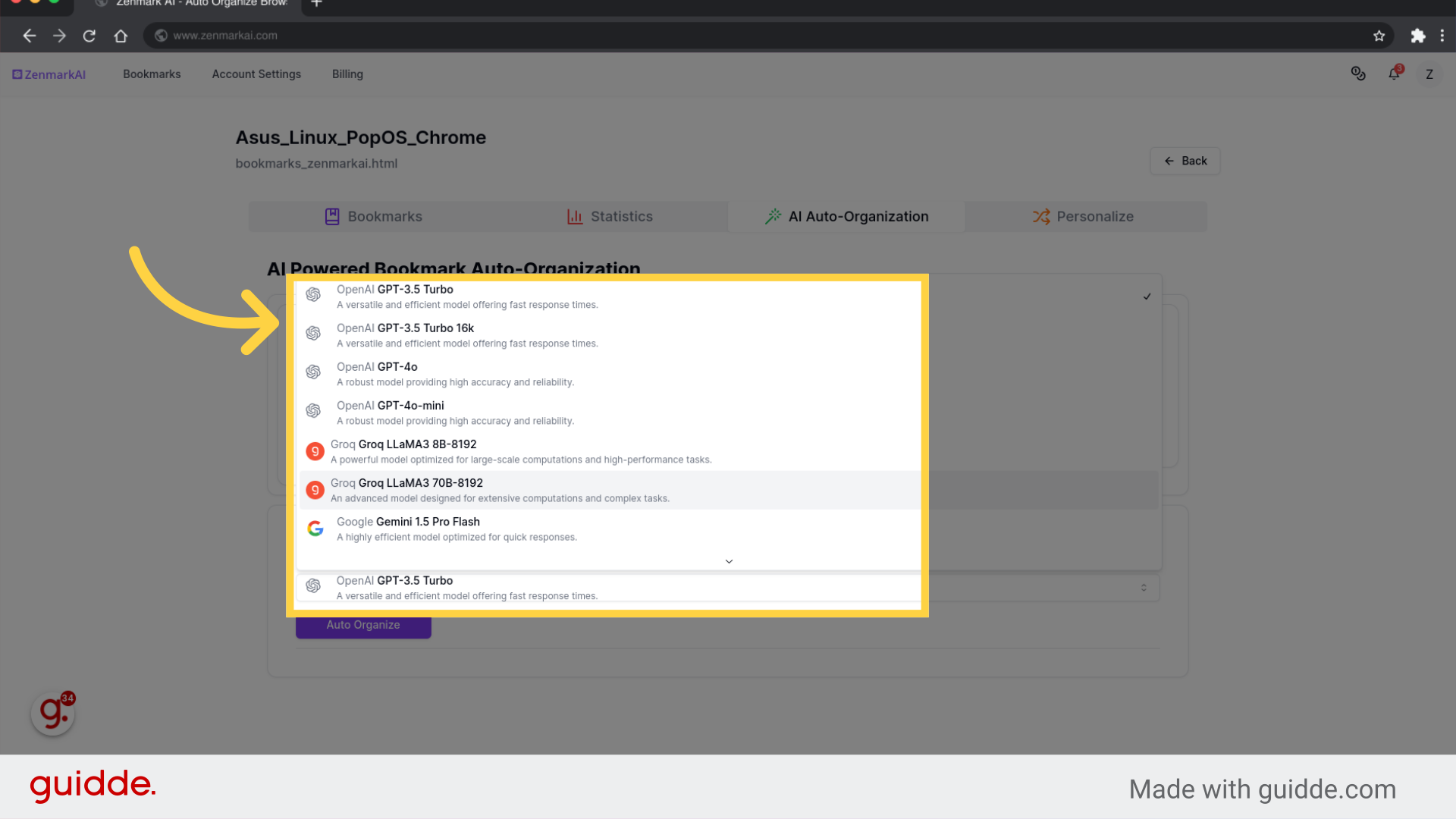Click OpenAI icon beside GPT-4o-mini
The height and width of the screenshot is (819, 1456).
pos(313,410)
